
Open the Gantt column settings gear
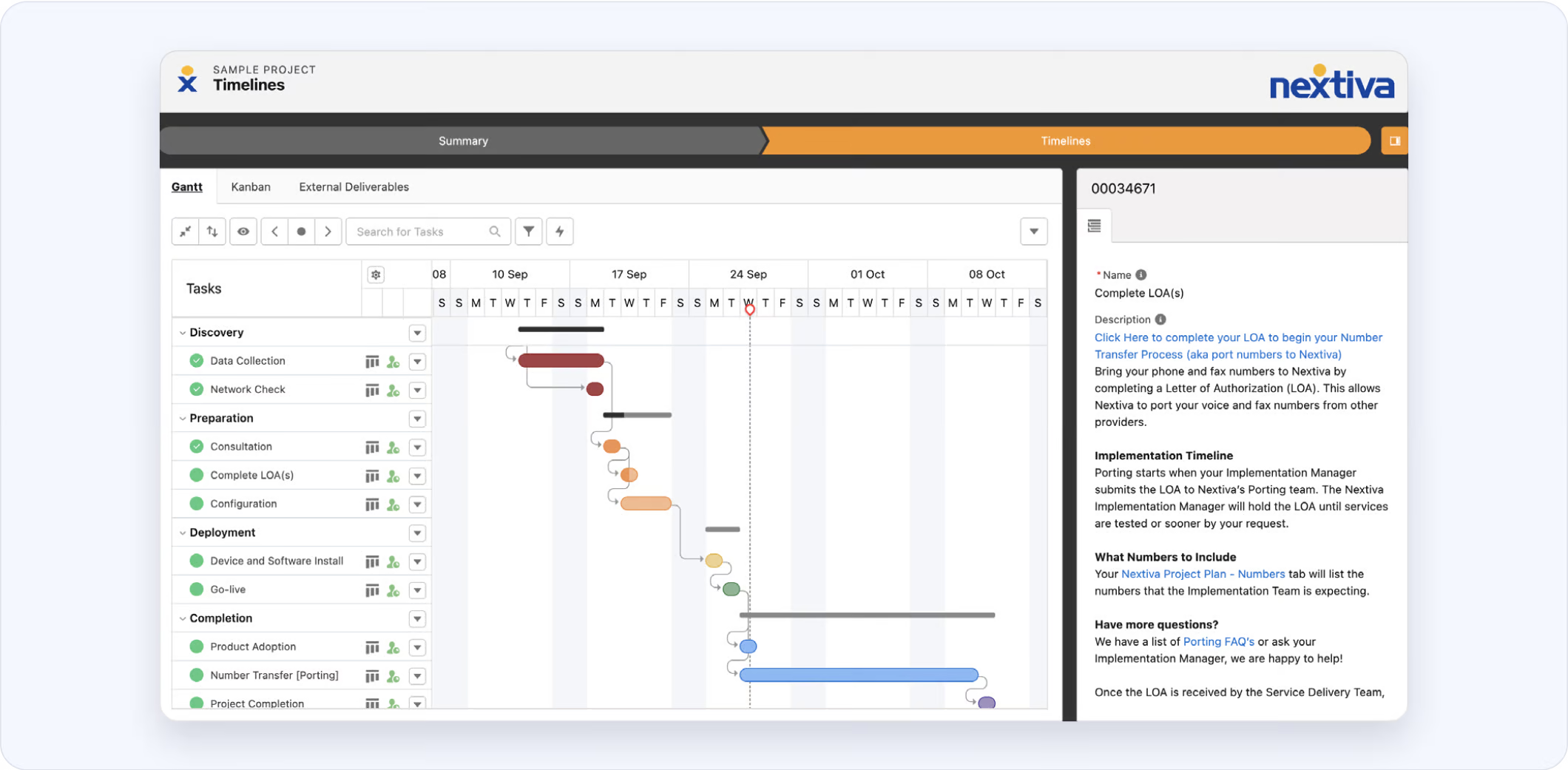[x=376, y=274]
